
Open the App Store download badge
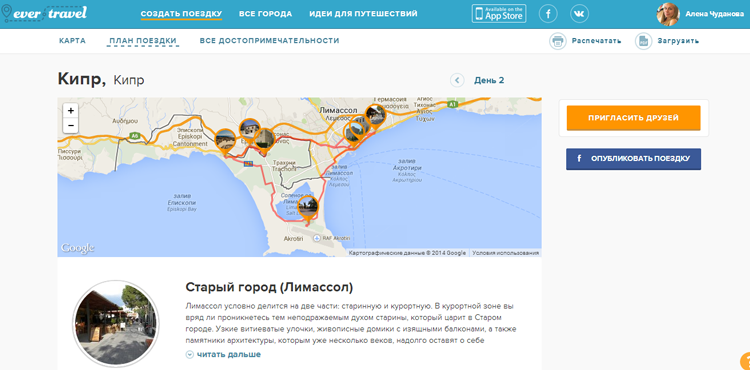pos(499,13)
